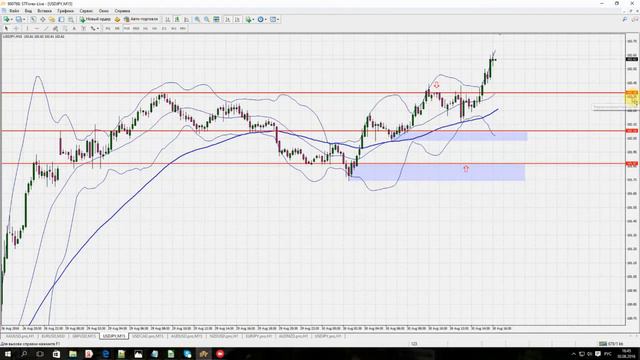This screenshot has width=640, height=360.
Task: Switch to the EURUSD chart tab
Action: click(53, 336)
